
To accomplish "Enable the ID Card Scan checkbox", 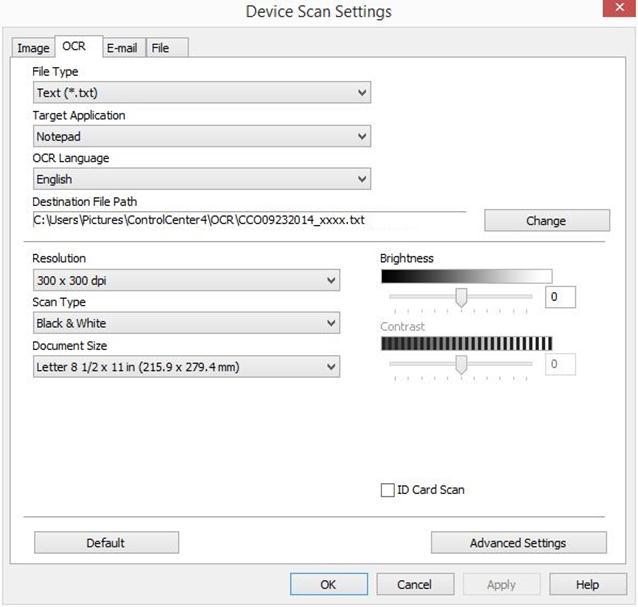I will click(388, 490).
